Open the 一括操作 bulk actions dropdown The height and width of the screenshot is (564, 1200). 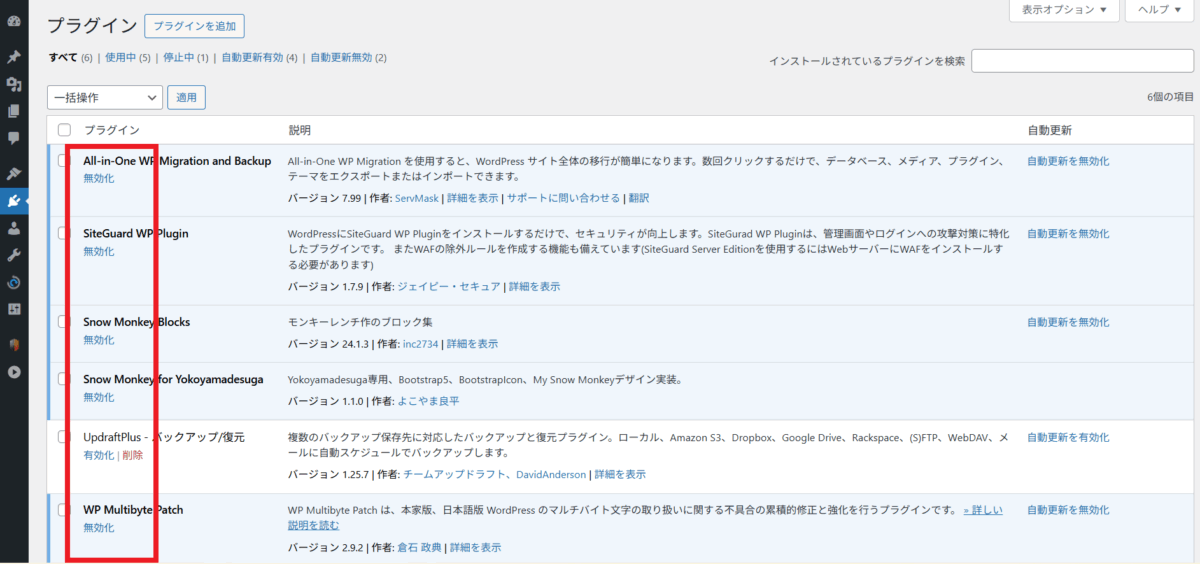(104, 97)
